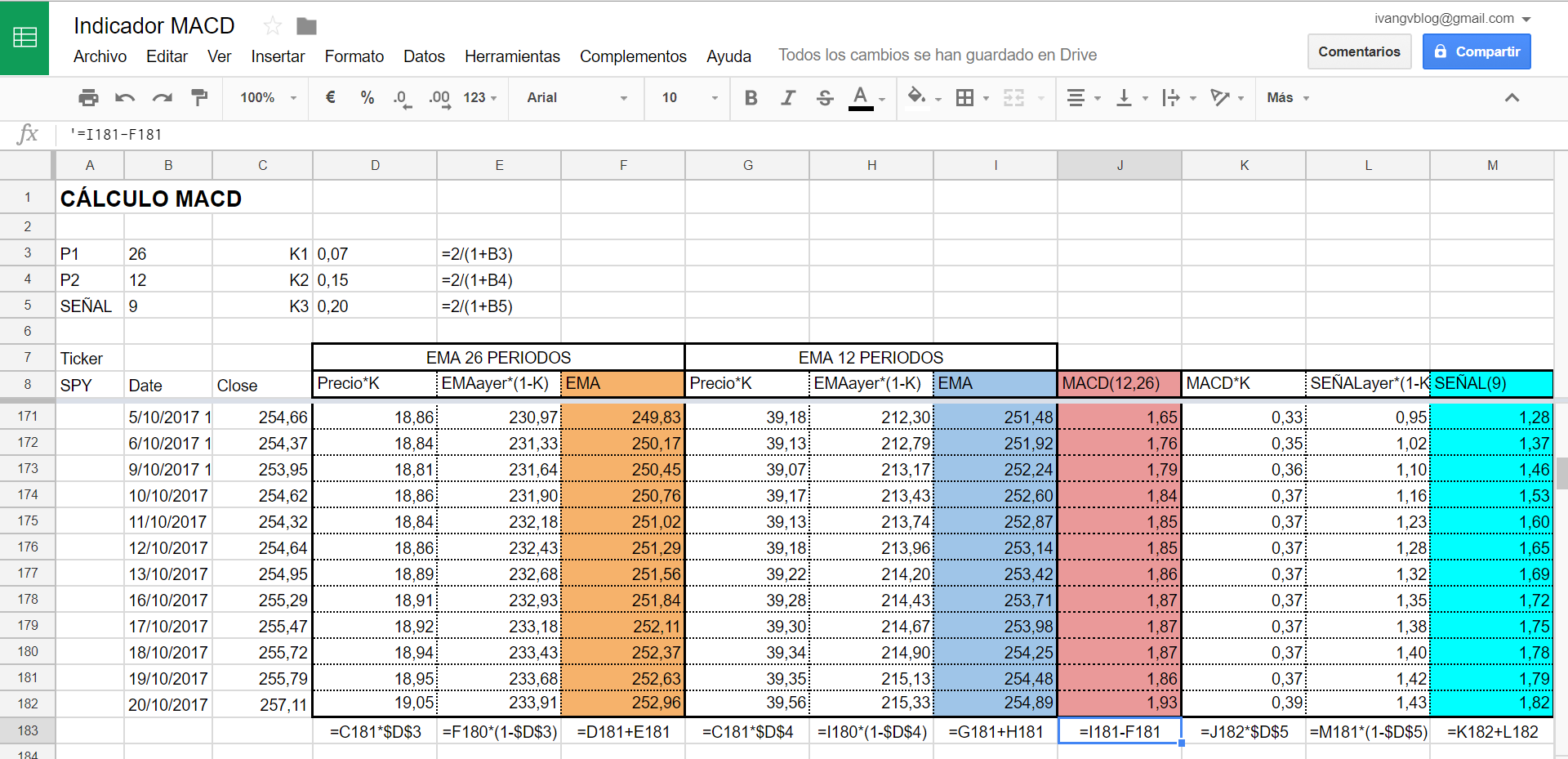Click the Borders grid icon
Viewport: 1568px width, 759px height.
(x=965, y=98)
